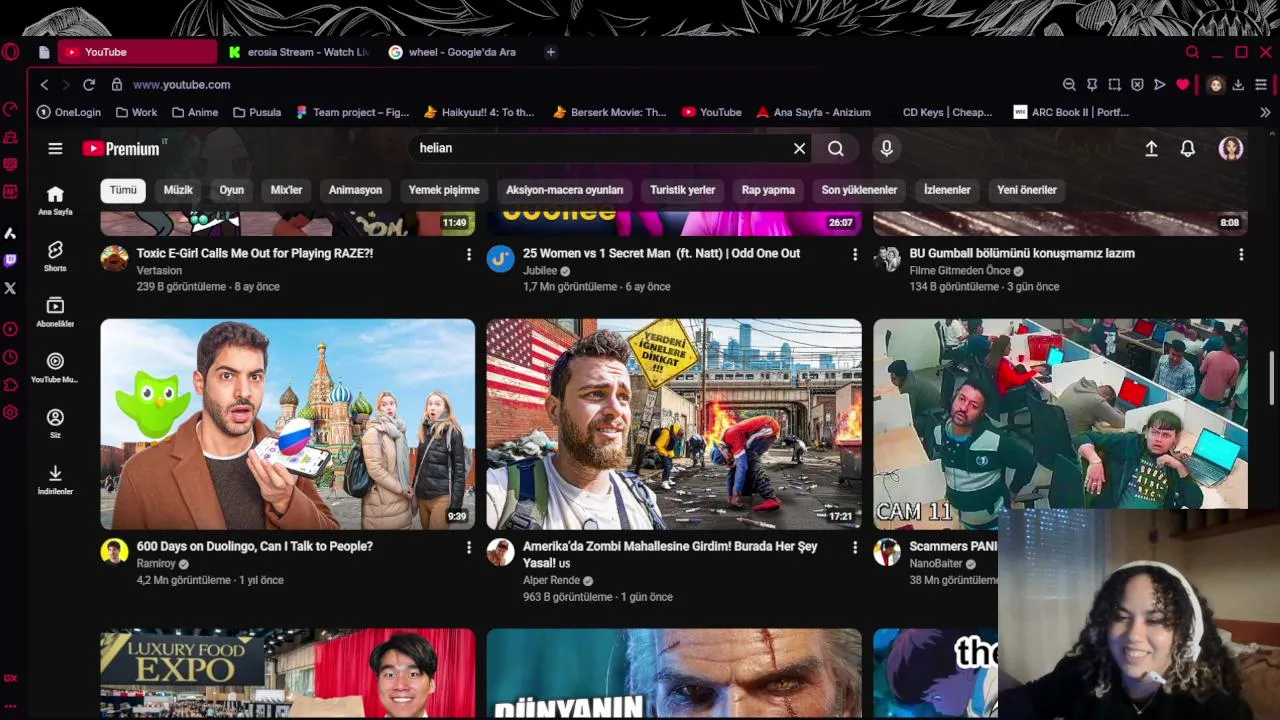The width and height of the screenshot is (1280, 720).
Task: Expand the bookmarks bar overflow chevron
Action: 1265,112
